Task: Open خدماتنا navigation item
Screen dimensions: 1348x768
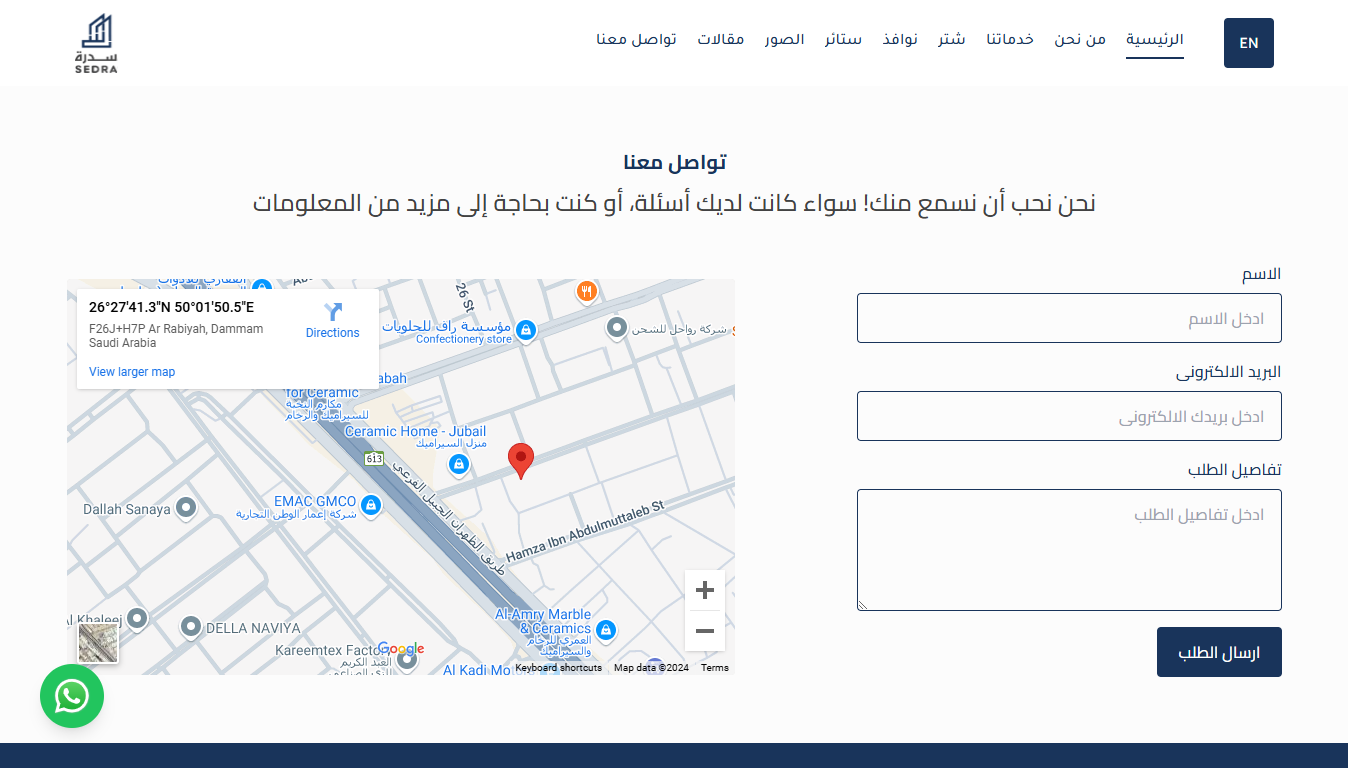Action: pyautogui.click(x=1010, y=40)
